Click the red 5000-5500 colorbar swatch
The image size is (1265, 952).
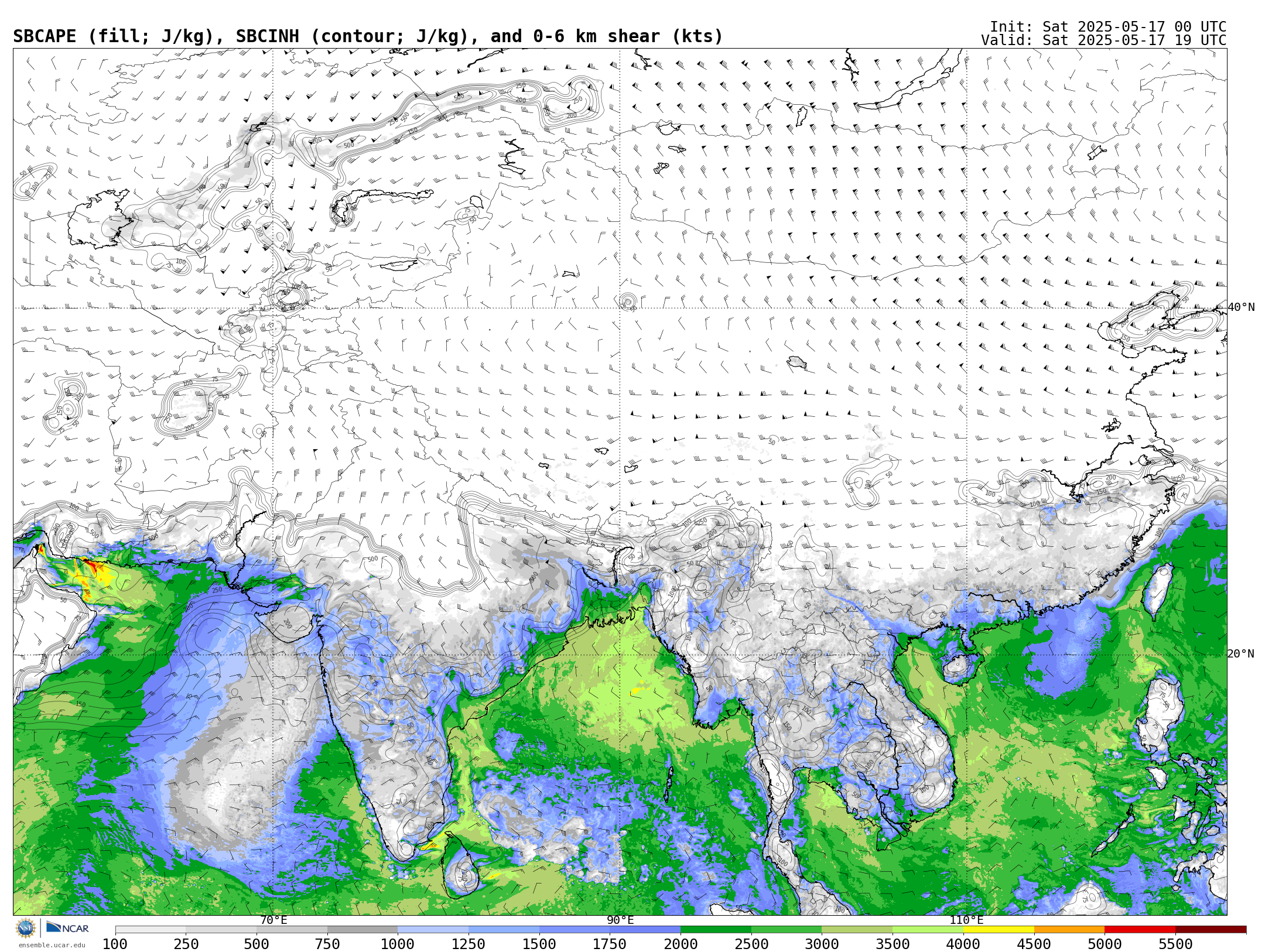tap(1140, 930)
